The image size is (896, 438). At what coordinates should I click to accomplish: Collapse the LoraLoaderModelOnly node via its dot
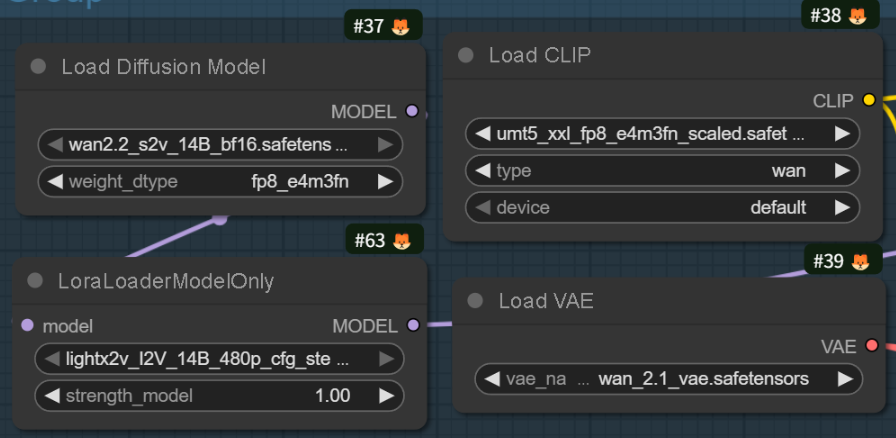coord(35,281)
